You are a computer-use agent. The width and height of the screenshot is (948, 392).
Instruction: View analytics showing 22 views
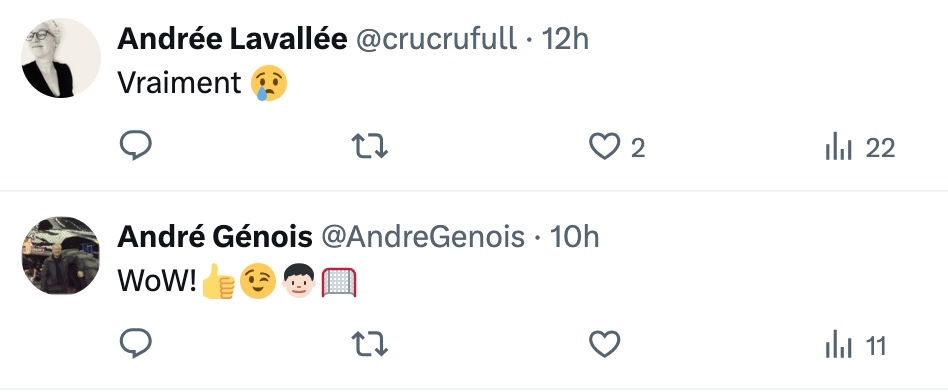coord(860,148)
